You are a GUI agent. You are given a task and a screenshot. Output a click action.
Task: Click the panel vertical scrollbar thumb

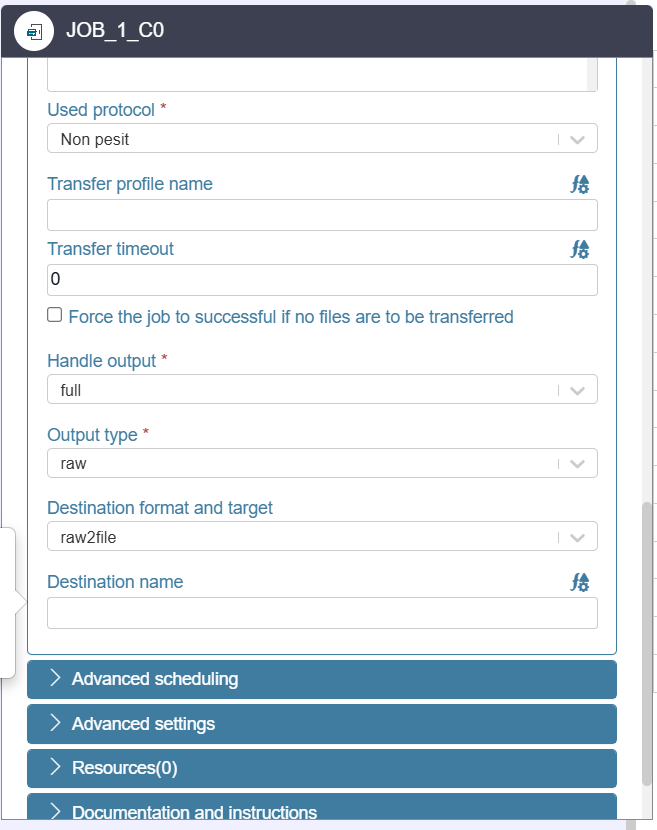click(646, 644)
